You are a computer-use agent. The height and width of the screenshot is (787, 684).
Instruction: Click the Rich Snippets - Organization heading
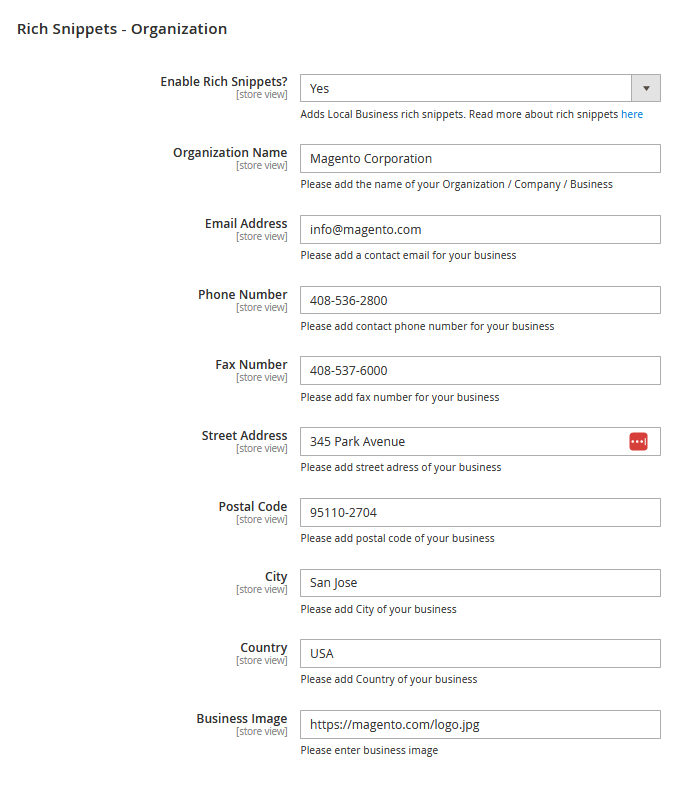click(x=122, y=29)
